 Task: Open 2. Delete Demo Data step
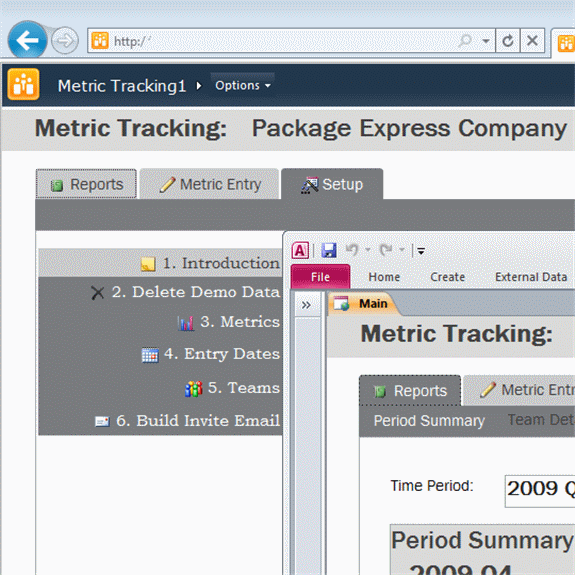(x=161, y=292)
